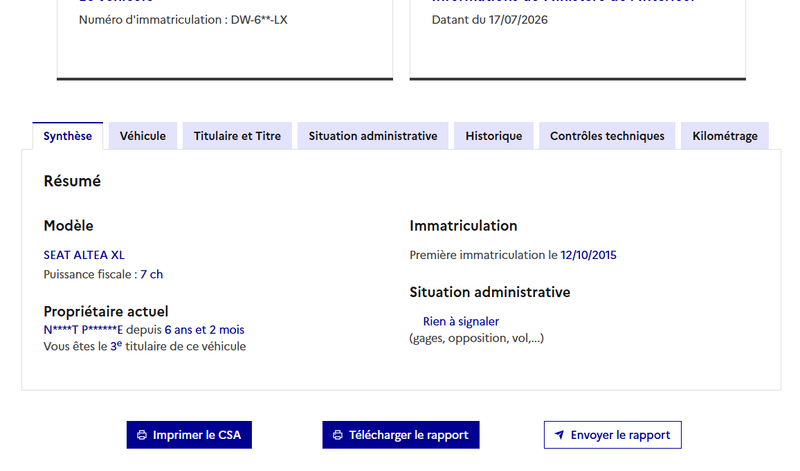This screenshot has height=471, width=800.
Task: Click the duration 6 ans et 2 mois
Action: 205,330
